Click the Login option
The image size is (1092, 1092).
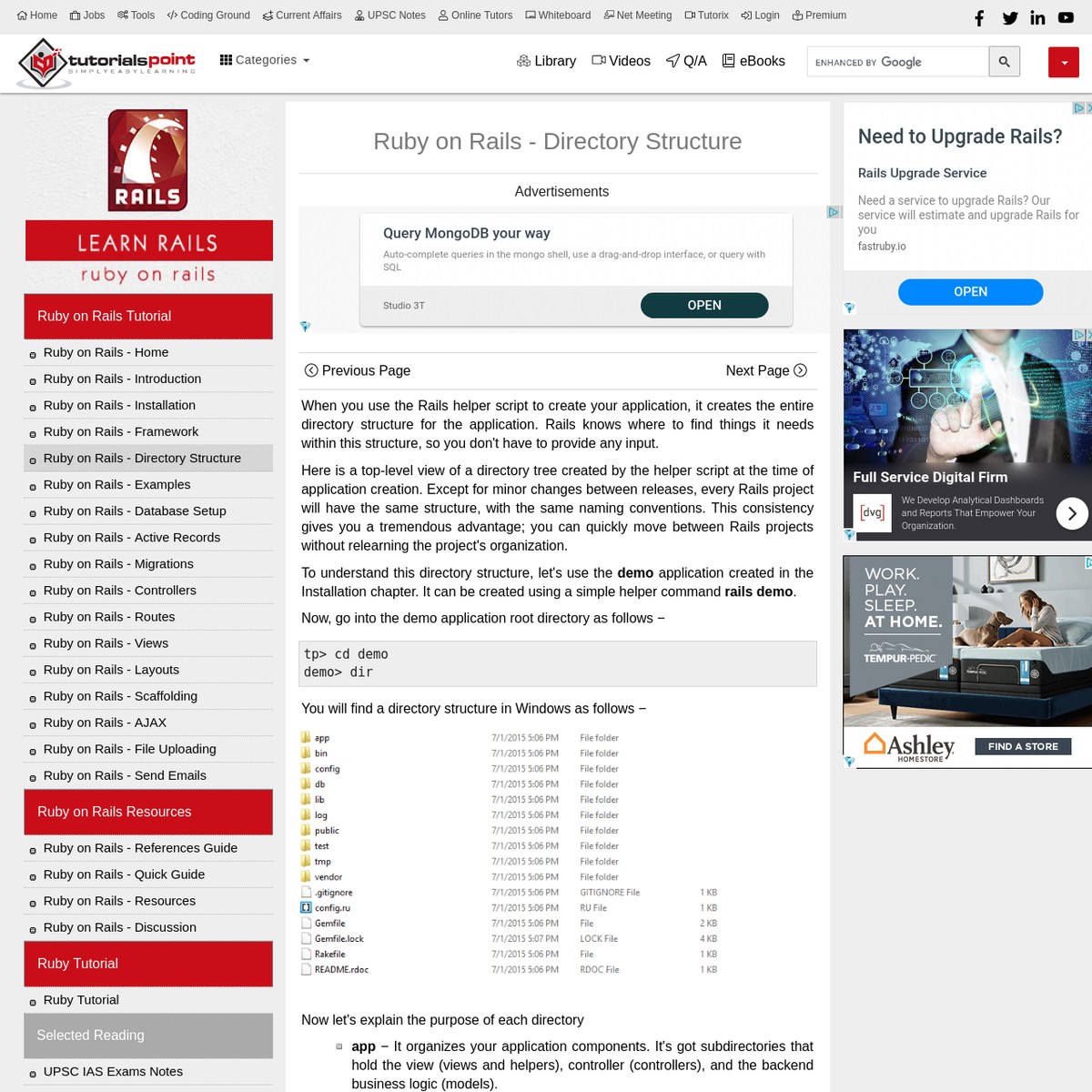tap(760, 15)
